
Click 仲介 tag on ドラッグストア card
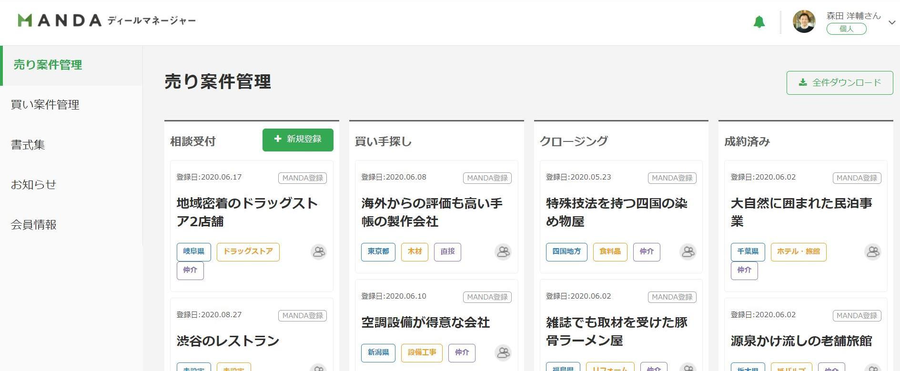pyautogui.click(x=190, y=270)
